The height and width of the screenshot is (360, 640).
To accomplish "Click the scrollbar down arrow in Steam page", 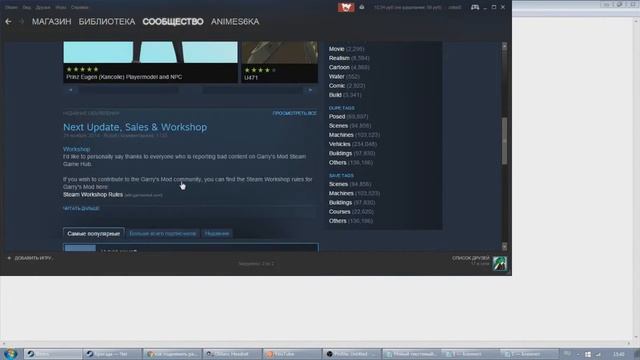I will pos(504,247).
